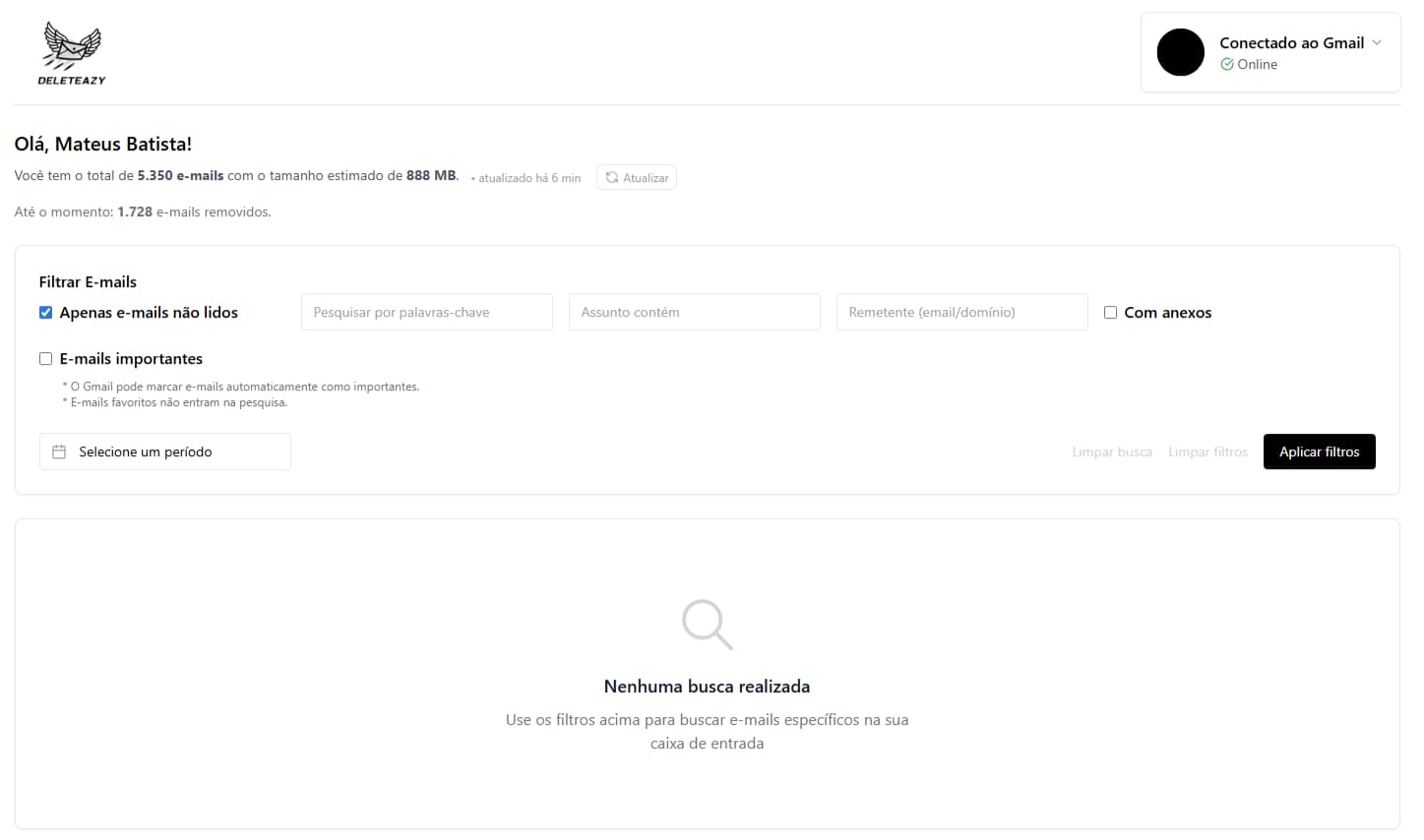
Task: Click the calendar icon in the period selector
Action: [59, 451]
